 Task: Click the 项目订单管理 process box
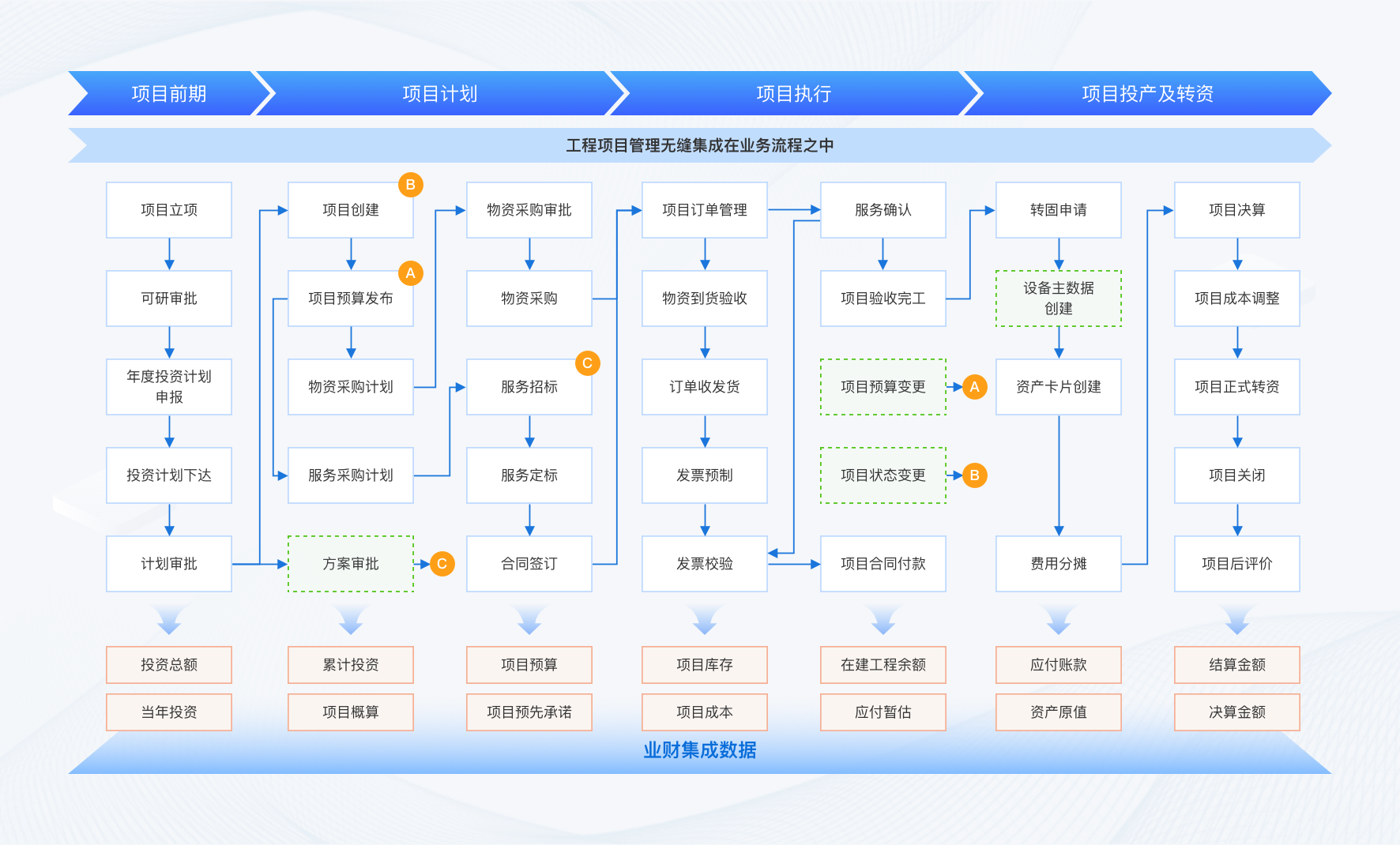(x=704, y=210)
